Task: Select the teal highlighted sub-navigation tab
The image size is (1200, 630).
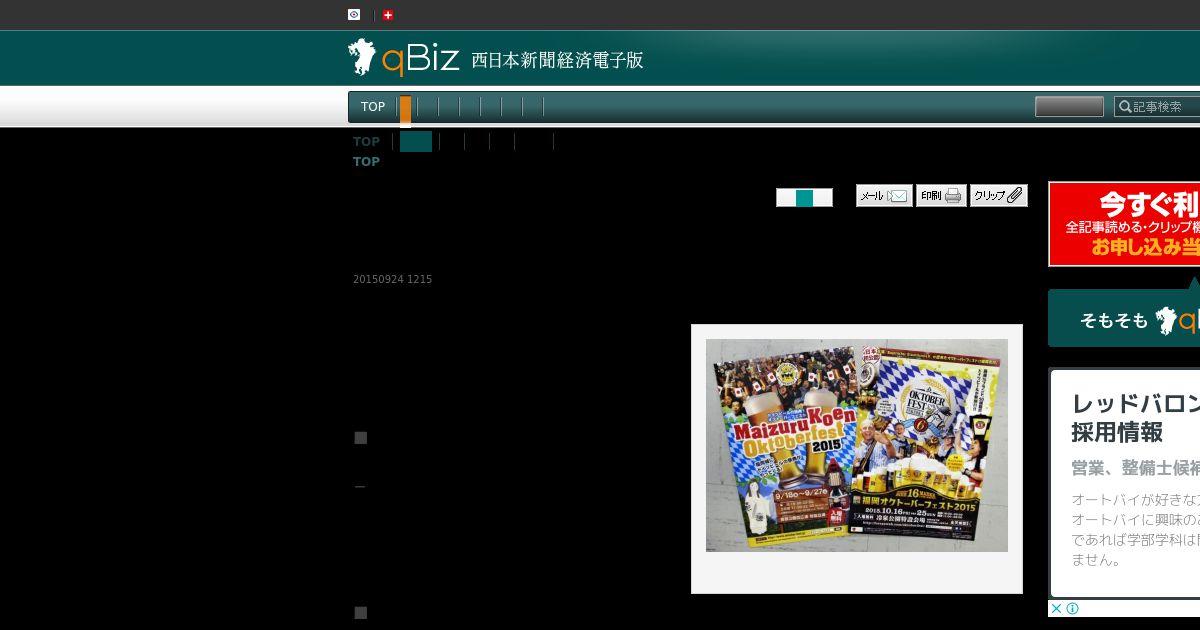Action: [416, 142]
